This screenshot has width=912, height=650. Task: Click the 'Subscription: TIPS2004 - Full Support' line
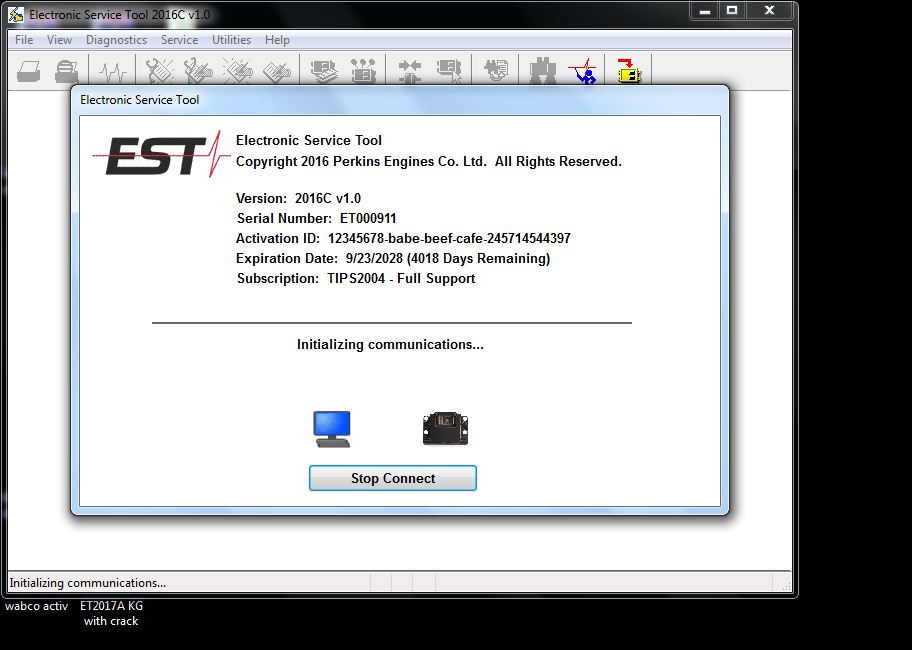tap(356, 278)
